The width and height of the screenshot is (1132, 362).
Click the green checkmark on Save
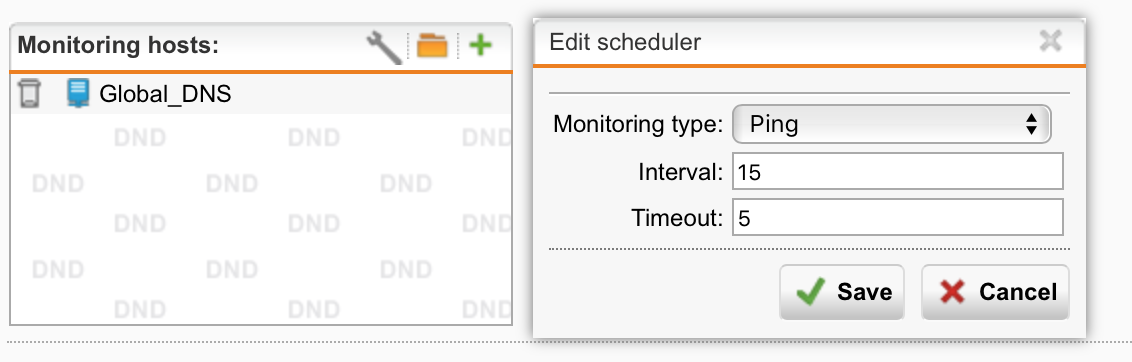(x=811, y=292)
